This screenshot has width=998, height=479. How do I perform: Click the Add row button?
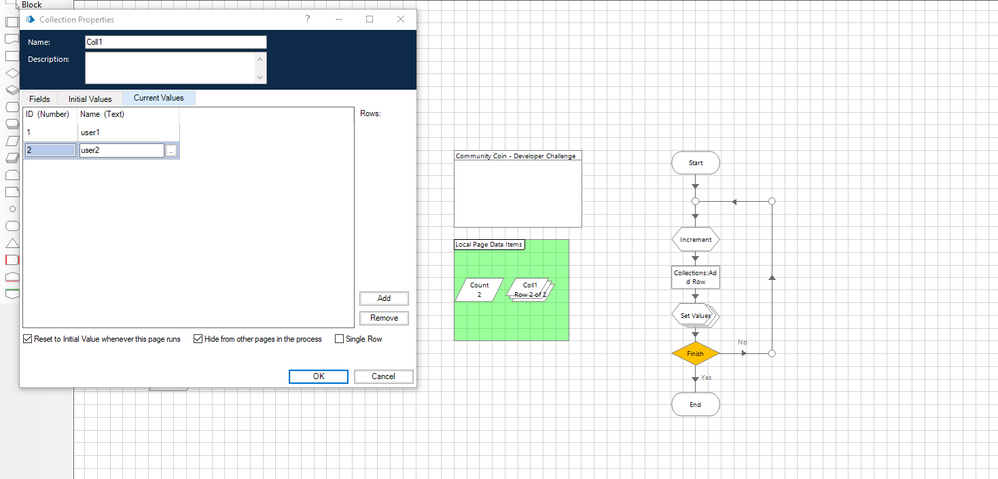(384, 298)
